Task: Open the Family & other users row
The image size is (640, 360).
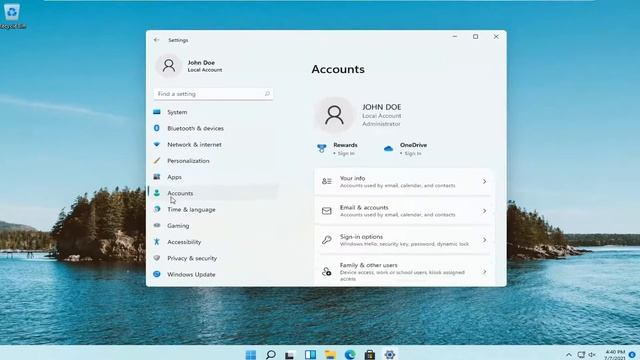Action: [x=403, y=271]
